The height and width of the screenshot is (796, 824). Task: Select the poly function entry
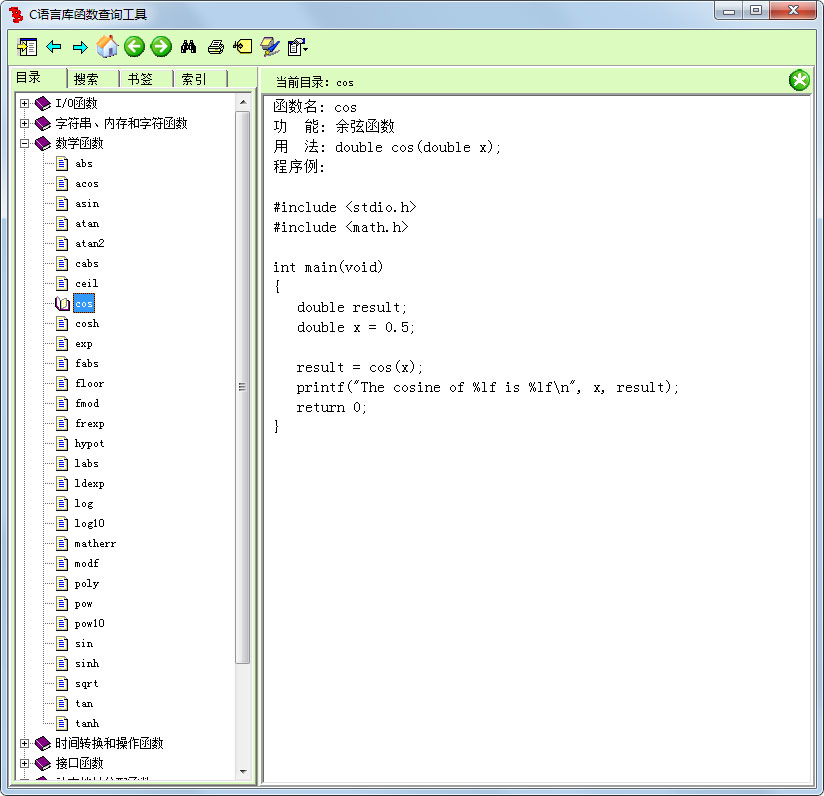click(87, 584)
